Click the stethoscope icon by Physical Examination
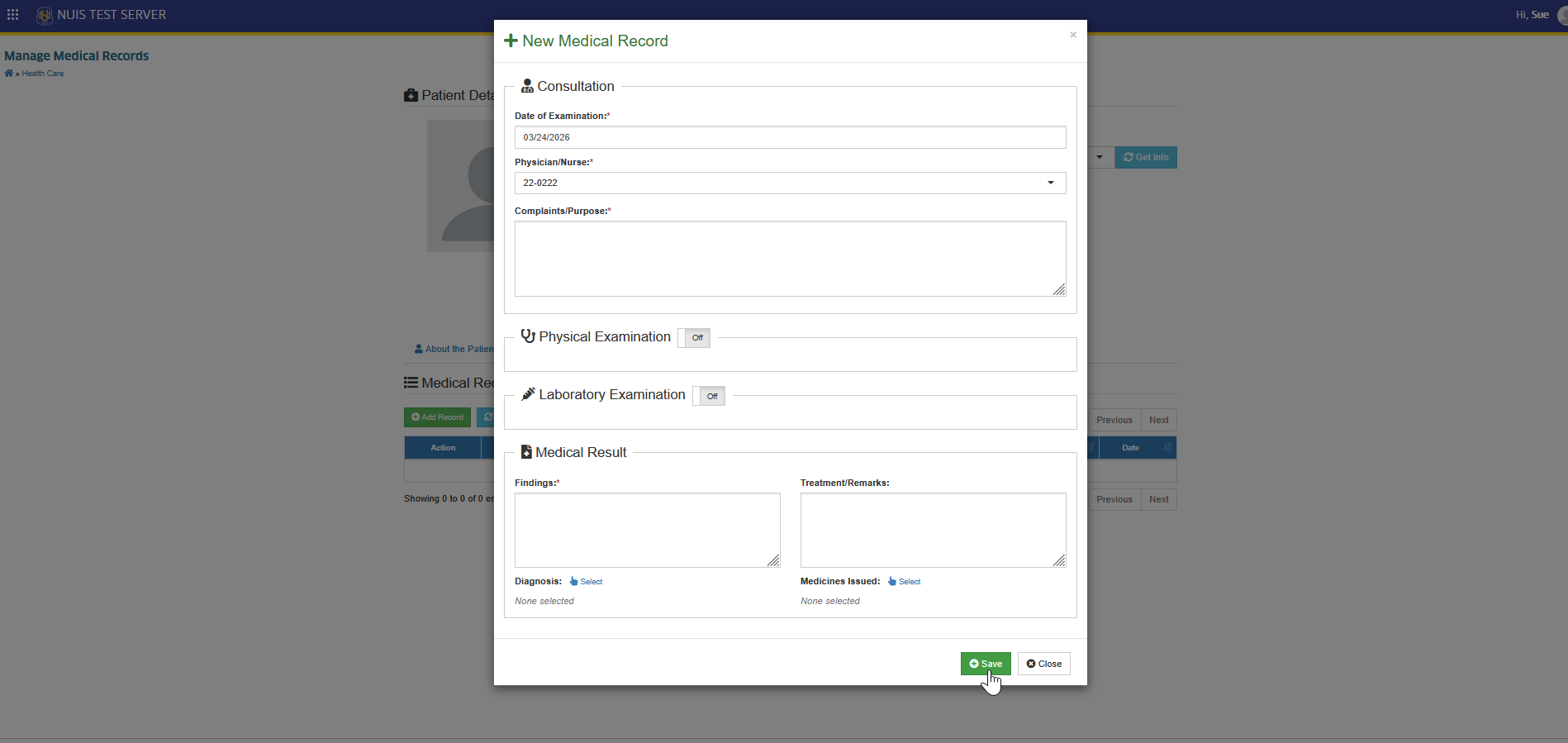Image resolution: width=1568 pixels, height=743 pixels. [528, 336]
